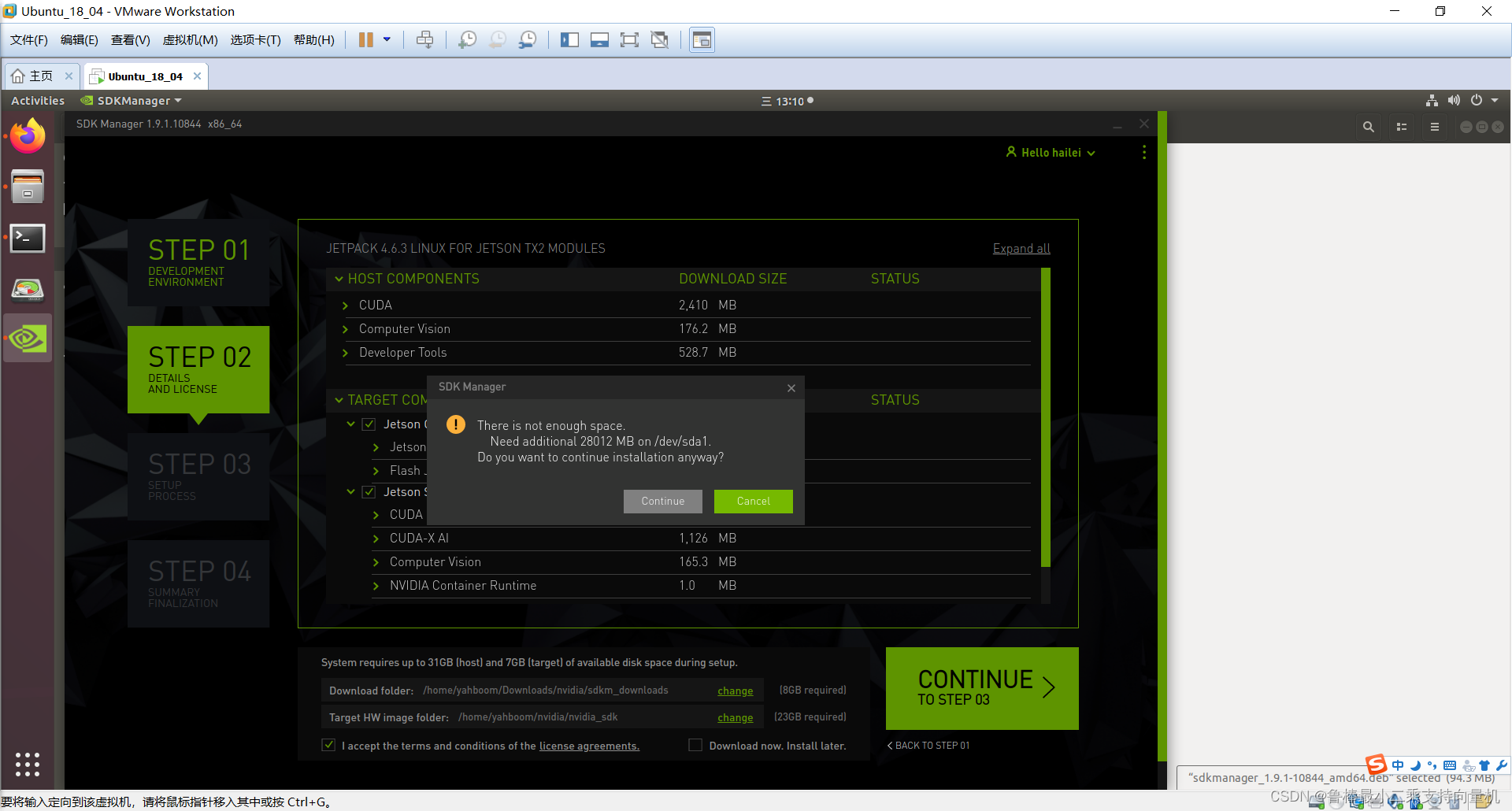Change the Download folder path
1512x811 pixels.
tap(735, 691)
